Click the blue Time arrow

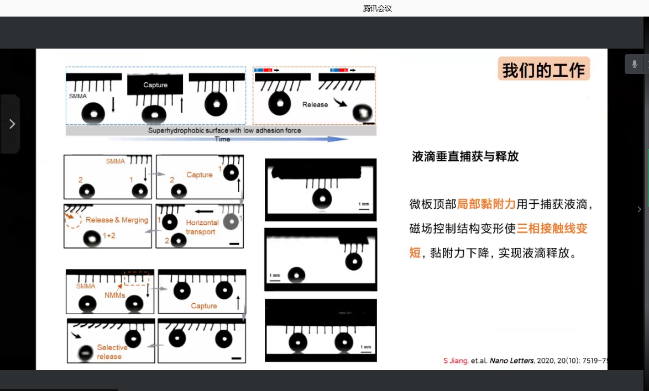228,139
